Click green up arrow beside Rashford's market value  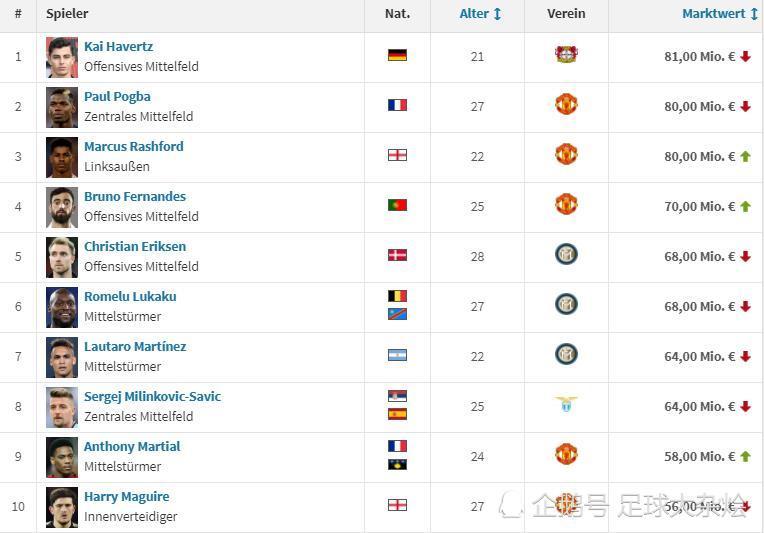pyautogui.click(x=745, y=156)
